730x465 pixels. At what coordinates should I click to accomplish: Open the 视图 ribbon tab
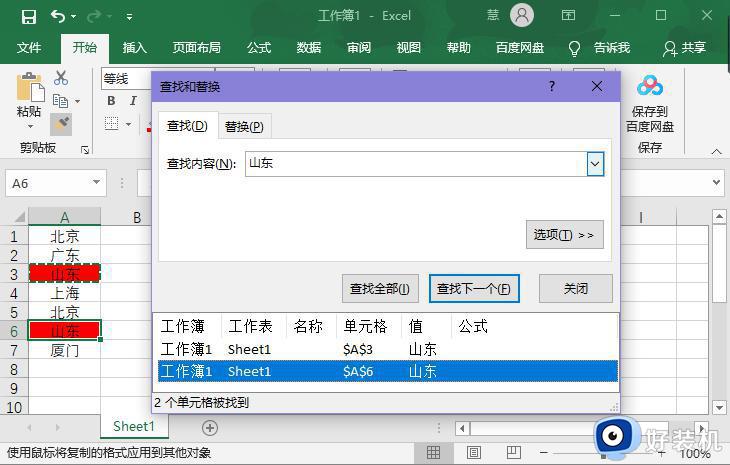click(x=408, y=47)
